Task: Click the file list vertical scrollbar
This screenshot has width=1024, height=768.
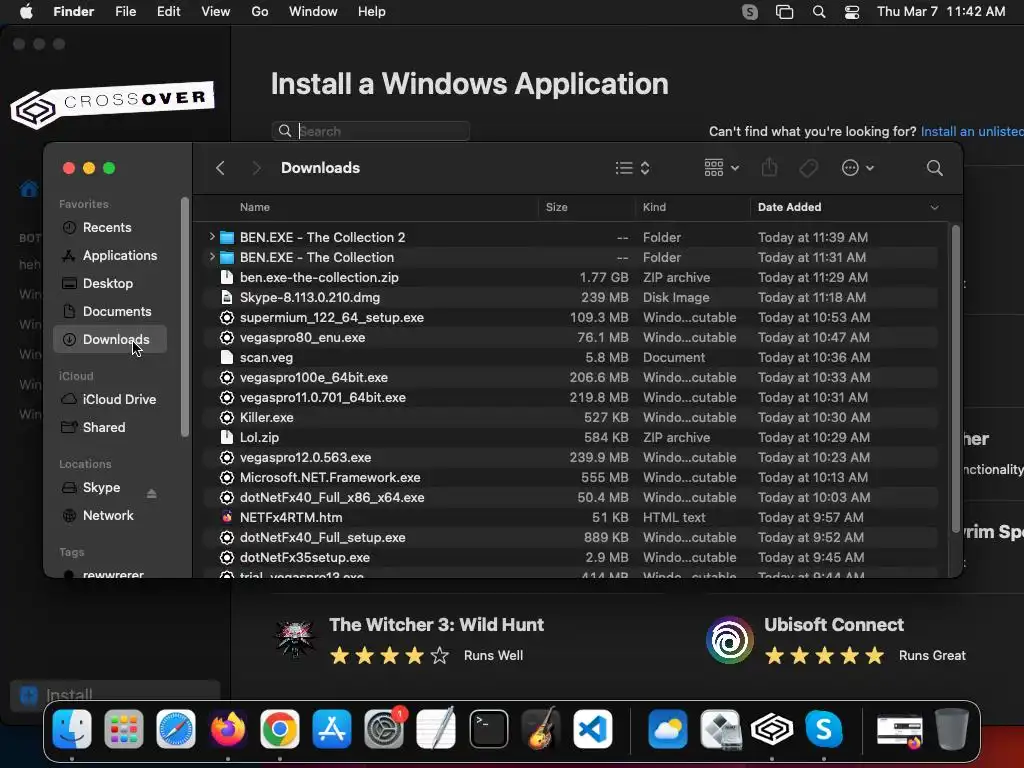Action: (x=955, y=379)
